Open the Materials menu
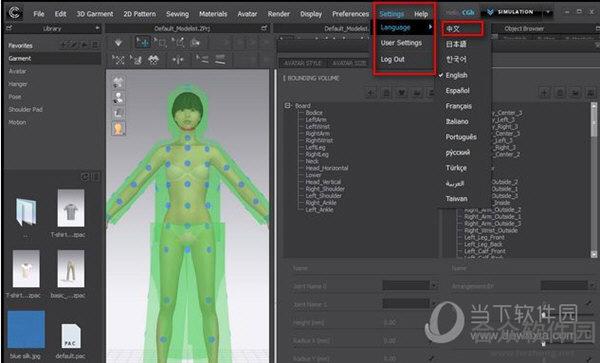The image size is (600, 363). pos(213,14)
